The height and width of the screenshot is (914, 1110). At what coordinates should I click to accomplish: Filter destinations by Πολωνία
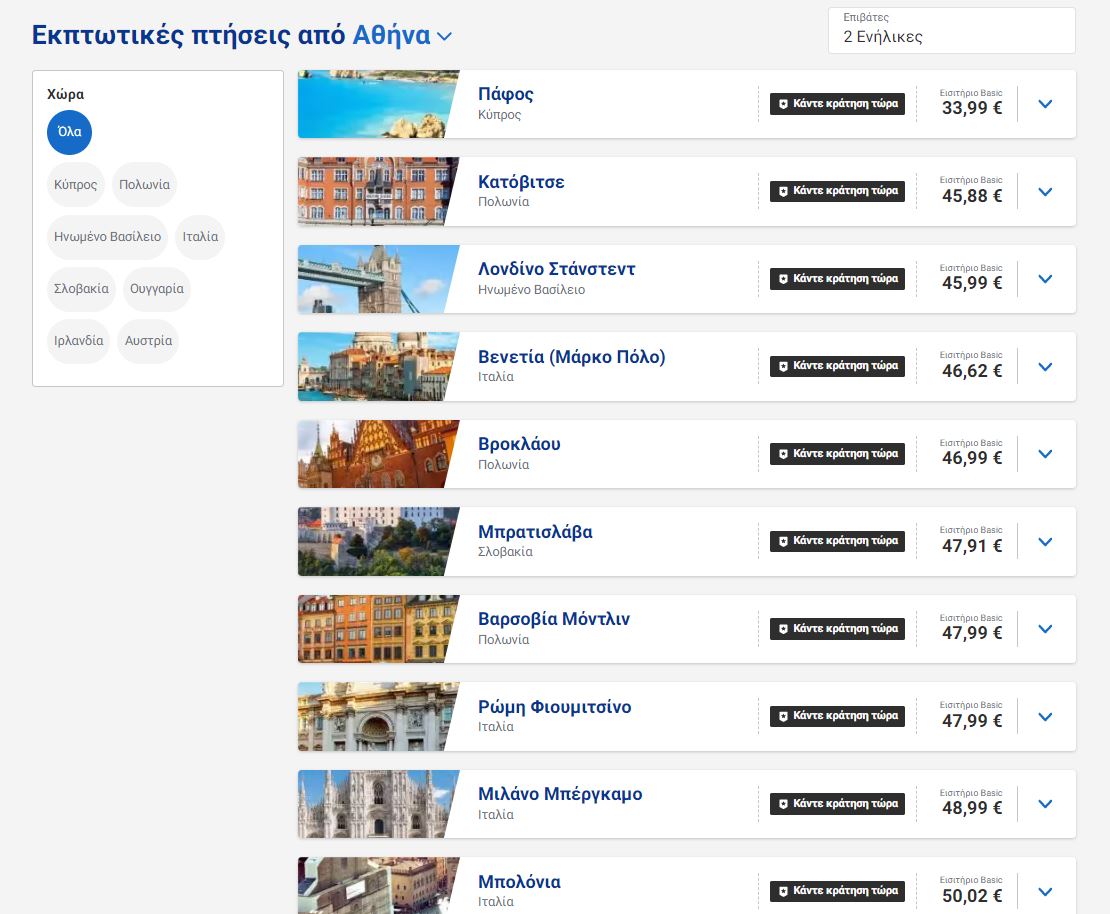144,185
